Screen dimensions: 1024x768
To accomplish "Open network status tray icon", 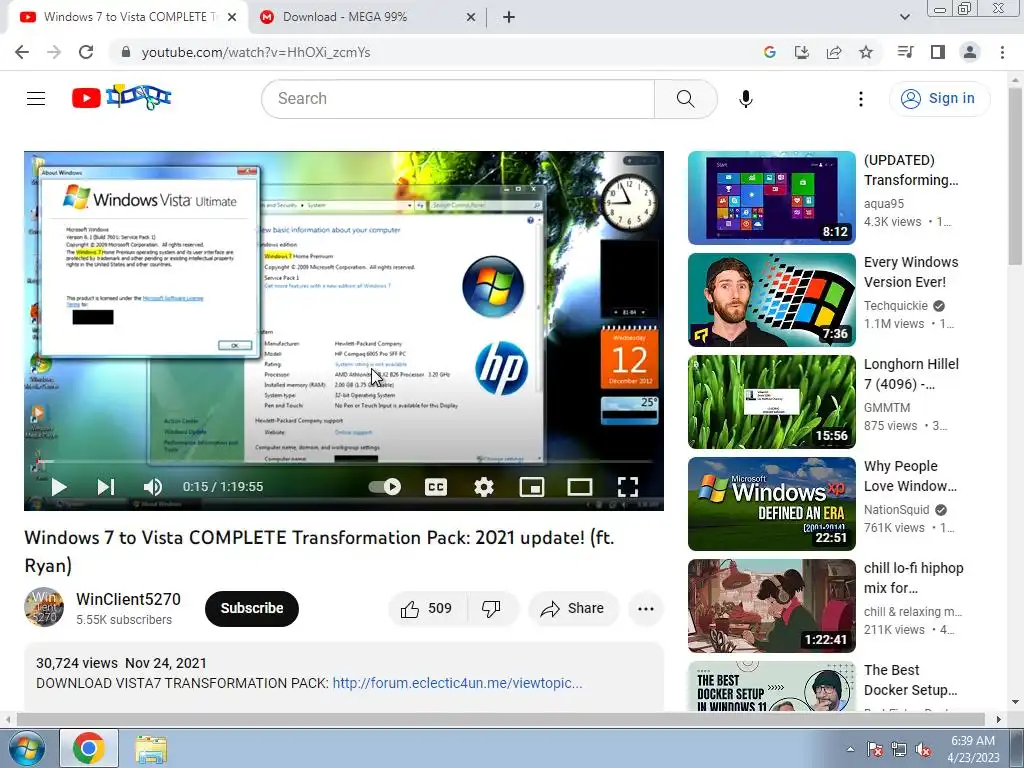I will pos(899,749).
